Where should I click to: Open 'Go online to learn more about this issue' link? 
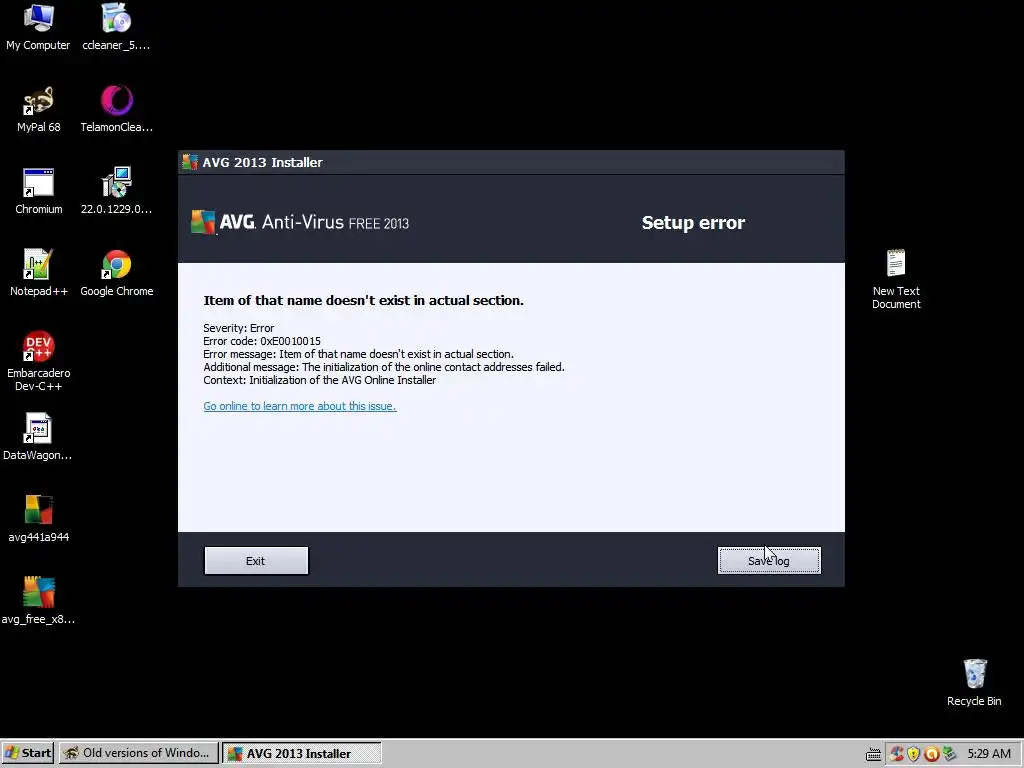click(x=300, y=406)
